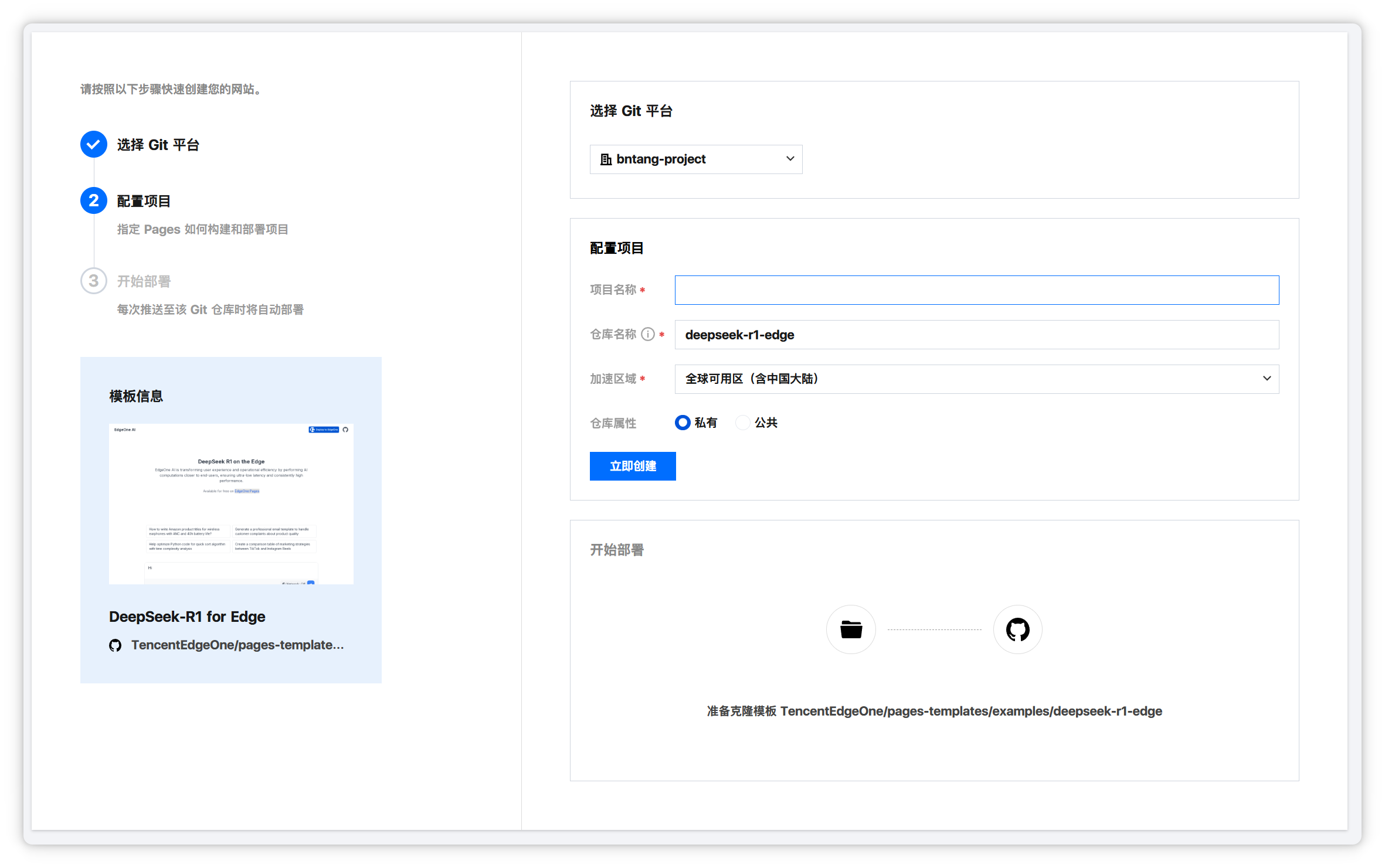Select the 私有 repository radio button

[x=683, y=423]
